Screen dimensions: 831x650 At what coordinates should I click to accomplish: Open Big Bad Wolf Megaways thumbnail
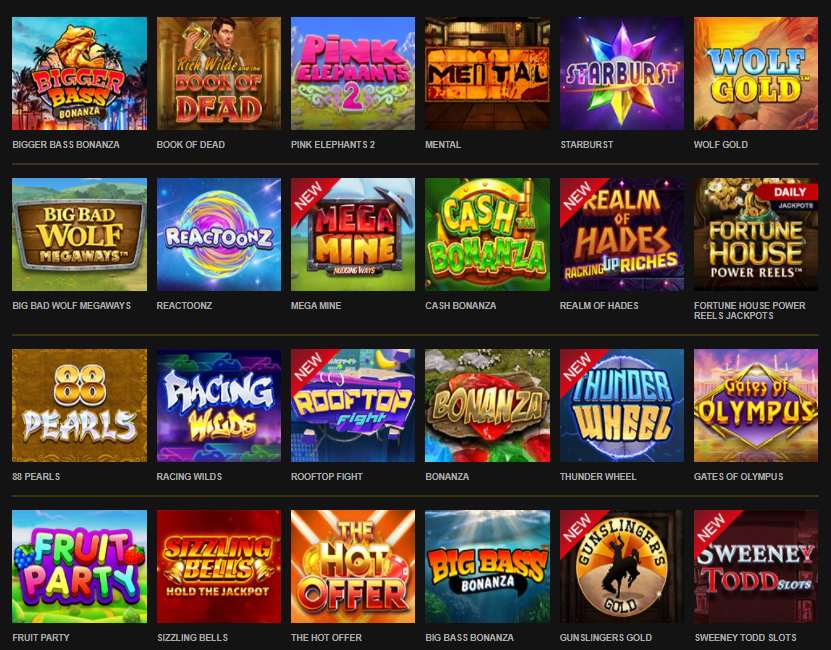click(x=79, y=234)
